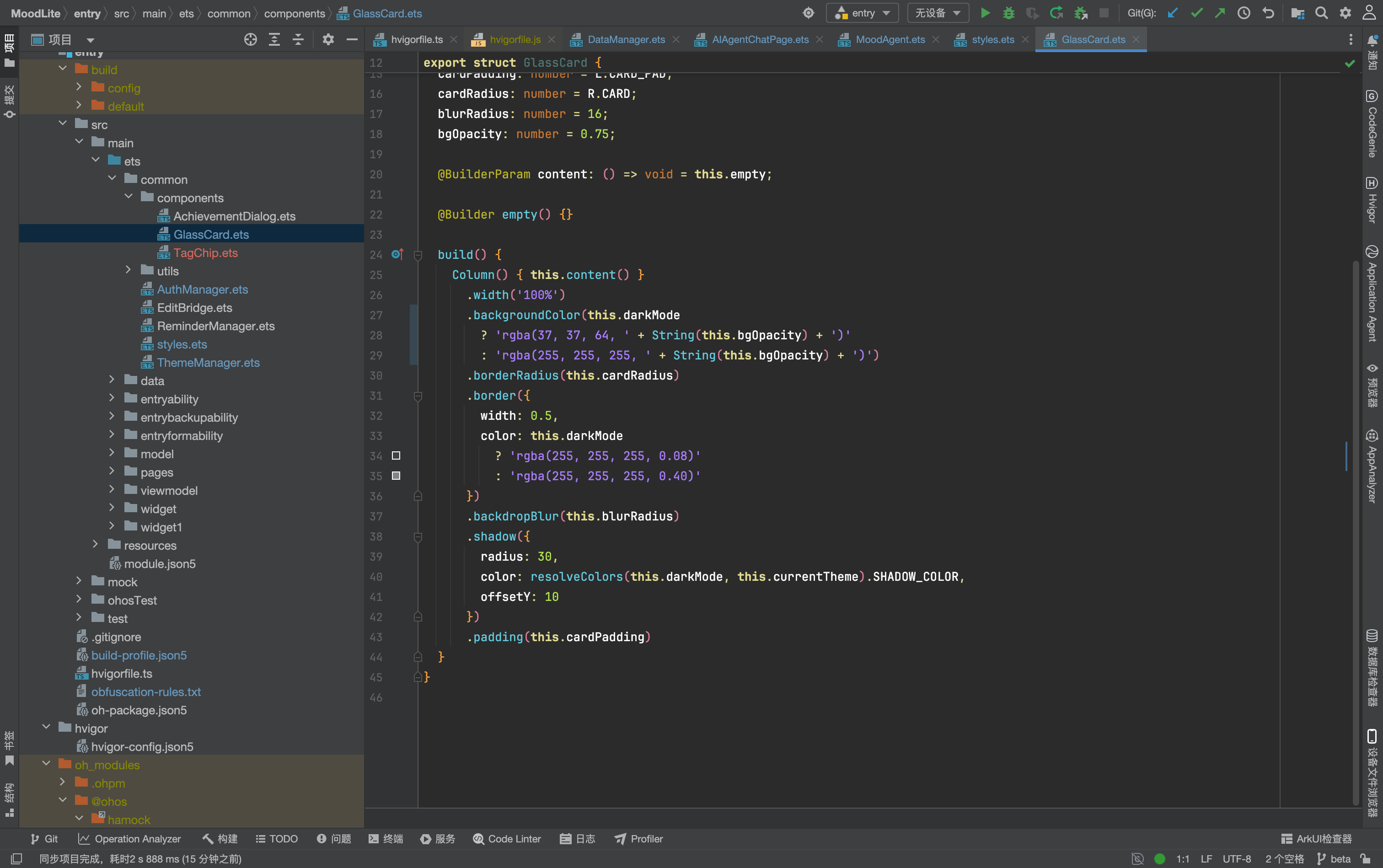Viewport: 1383px width, 868px height.
Task: Fold the build() method on line 24
Action: click(x=418, y=255)
